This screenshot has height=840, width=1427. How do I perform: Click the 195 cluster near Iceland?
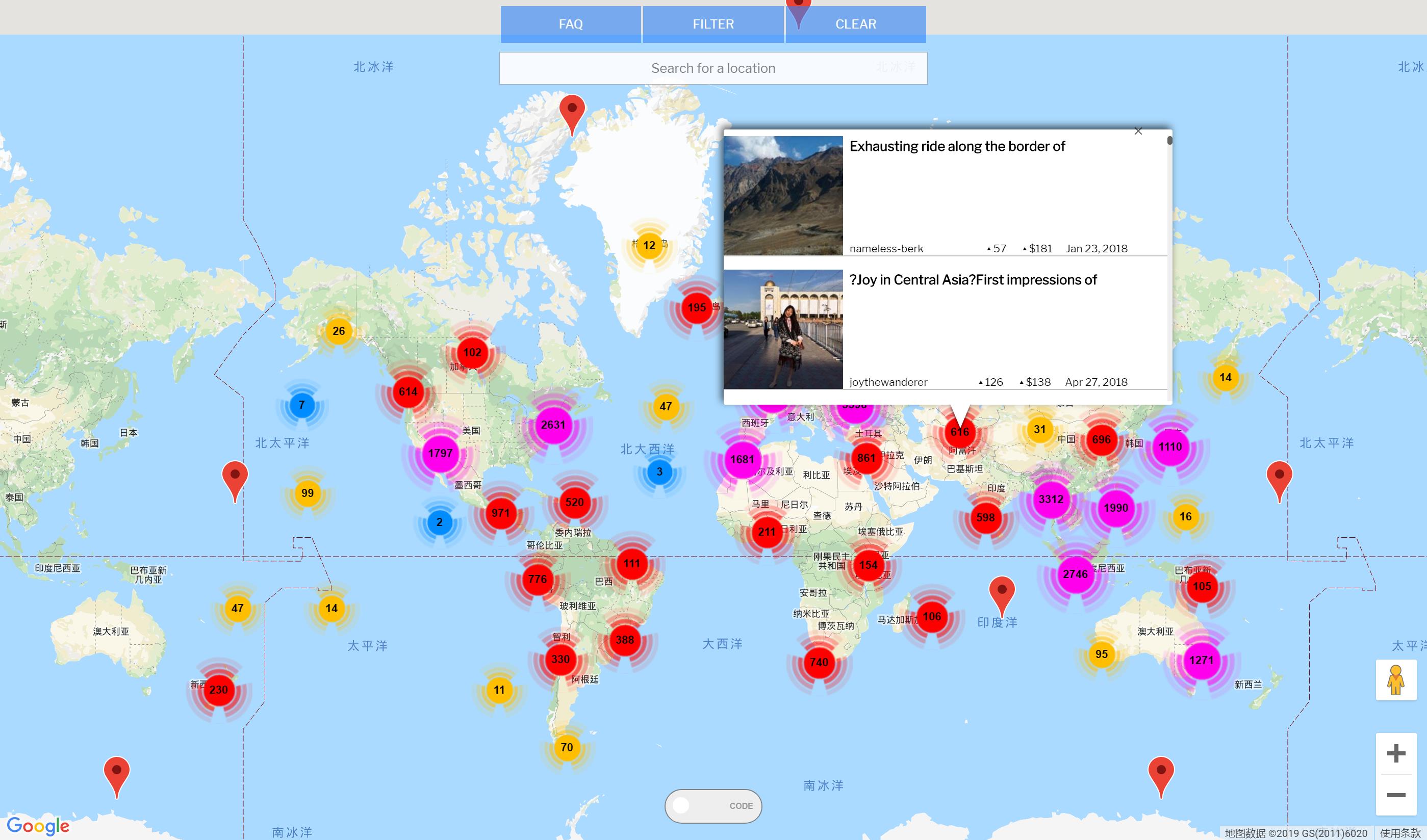coord(697,308)
